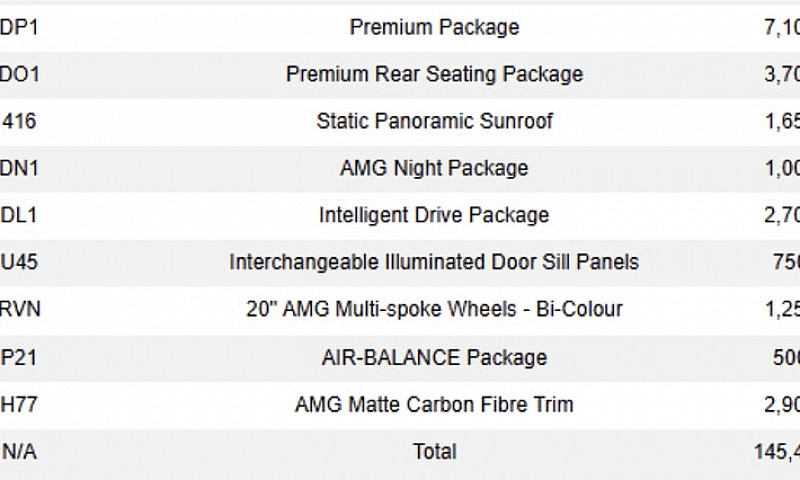Image resolution: width=800 pixels, height=480 pixels.
Task: Click the AMG Matte Carbon Fibre Trim text
Action: tap(434, 404)
